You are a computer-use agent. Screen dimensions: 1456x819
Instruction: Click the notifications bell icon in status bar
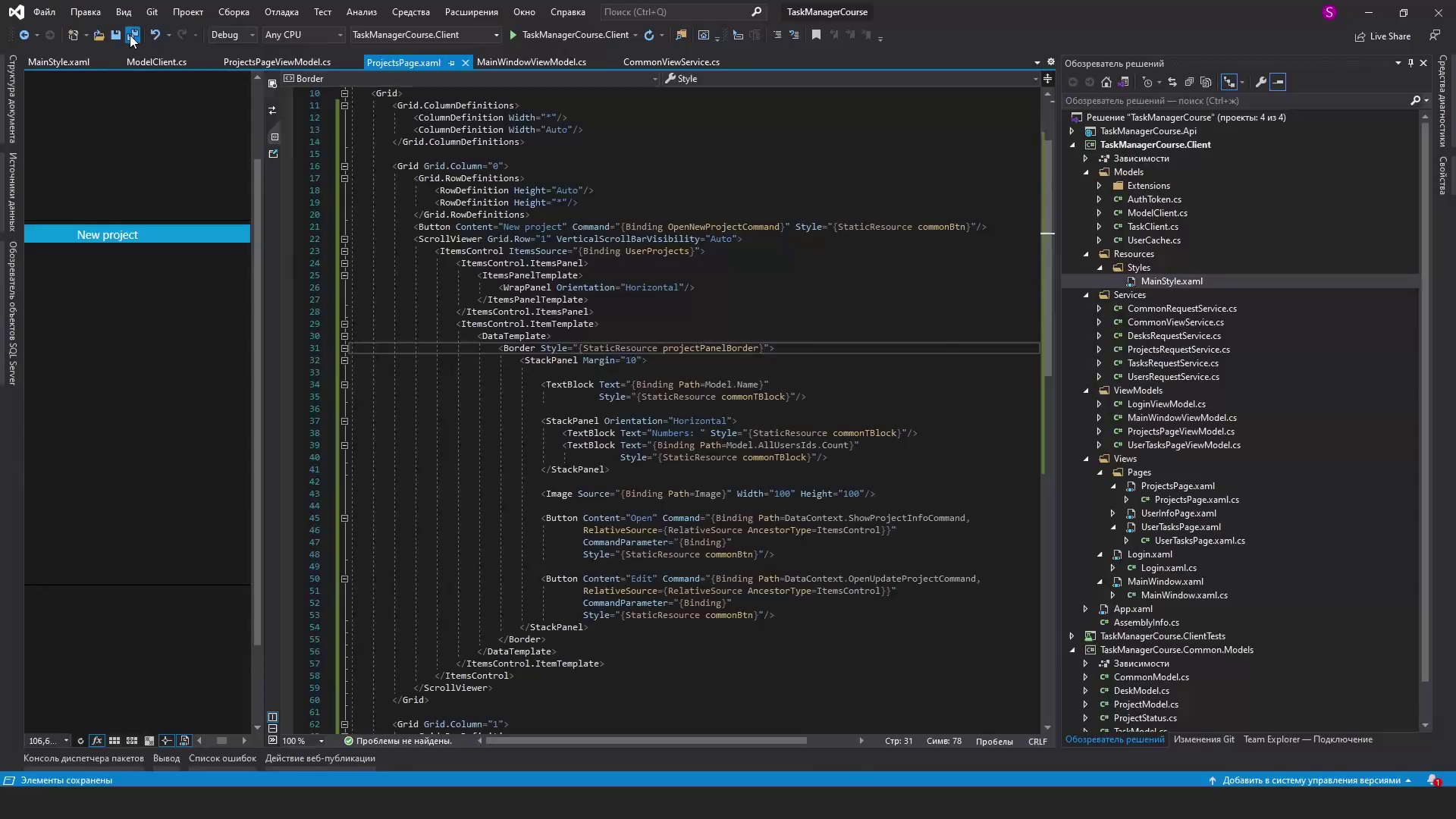tap(1433, 780)
